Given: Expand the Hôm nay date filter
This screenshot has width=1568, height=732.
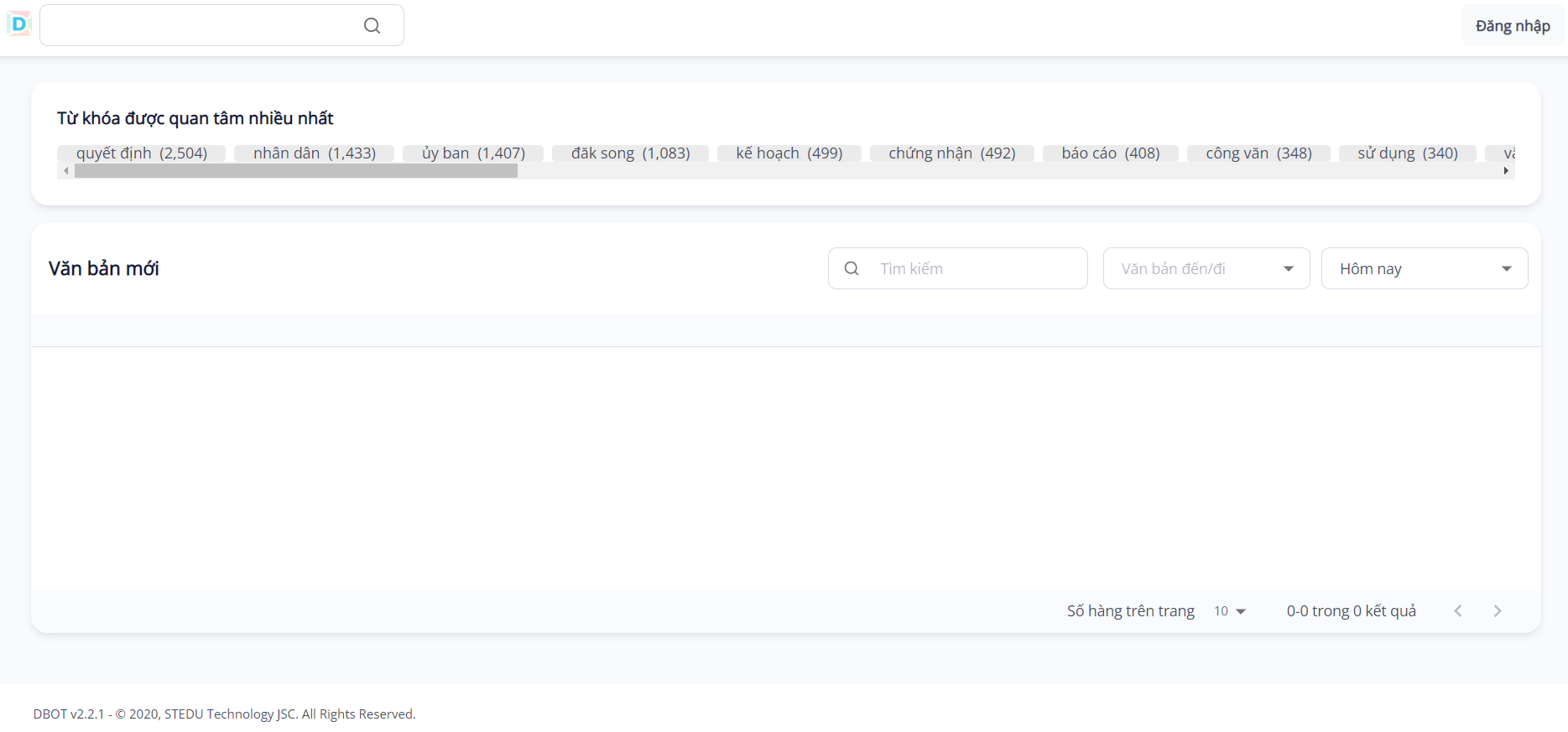Looking at the screenshot, I should point(1424,268).
